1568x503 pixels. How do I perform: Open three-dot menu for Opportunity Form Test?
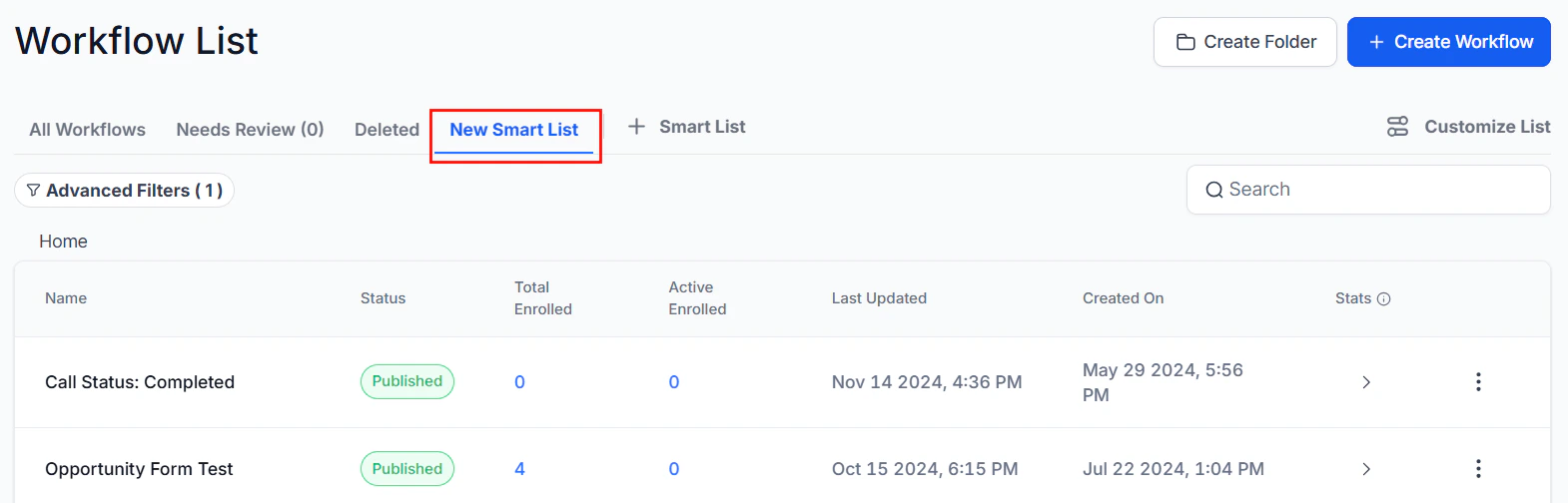pyautogui.click(x=1478, y=469)
